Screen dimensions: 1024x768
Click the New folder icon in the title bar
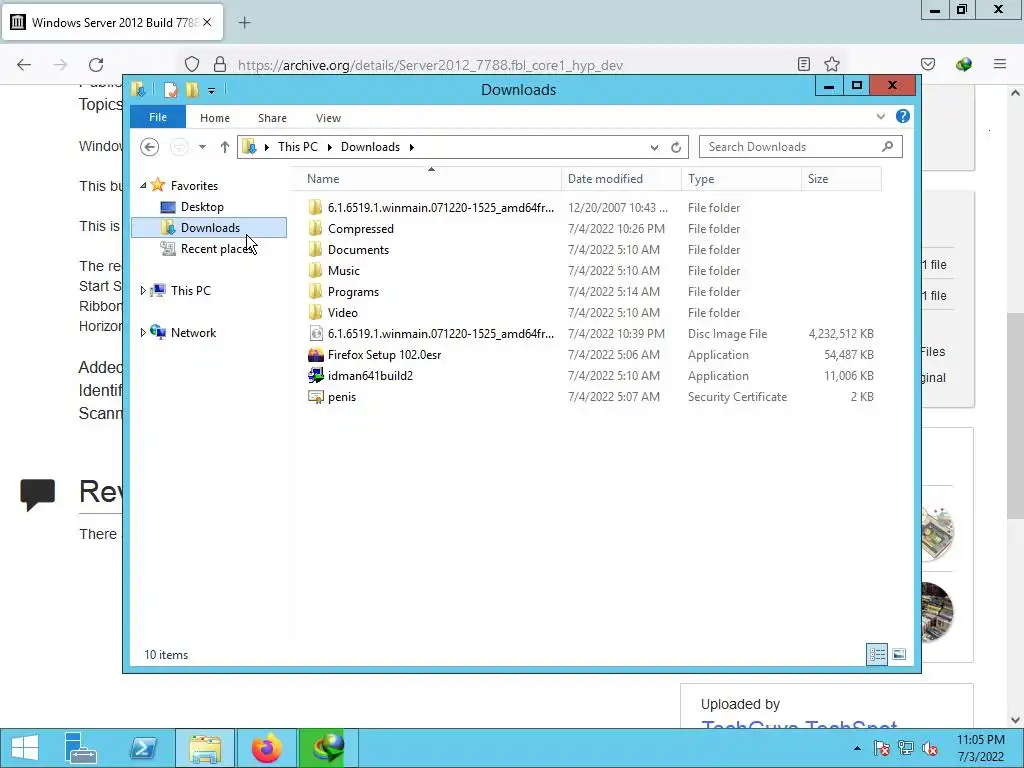192,89
